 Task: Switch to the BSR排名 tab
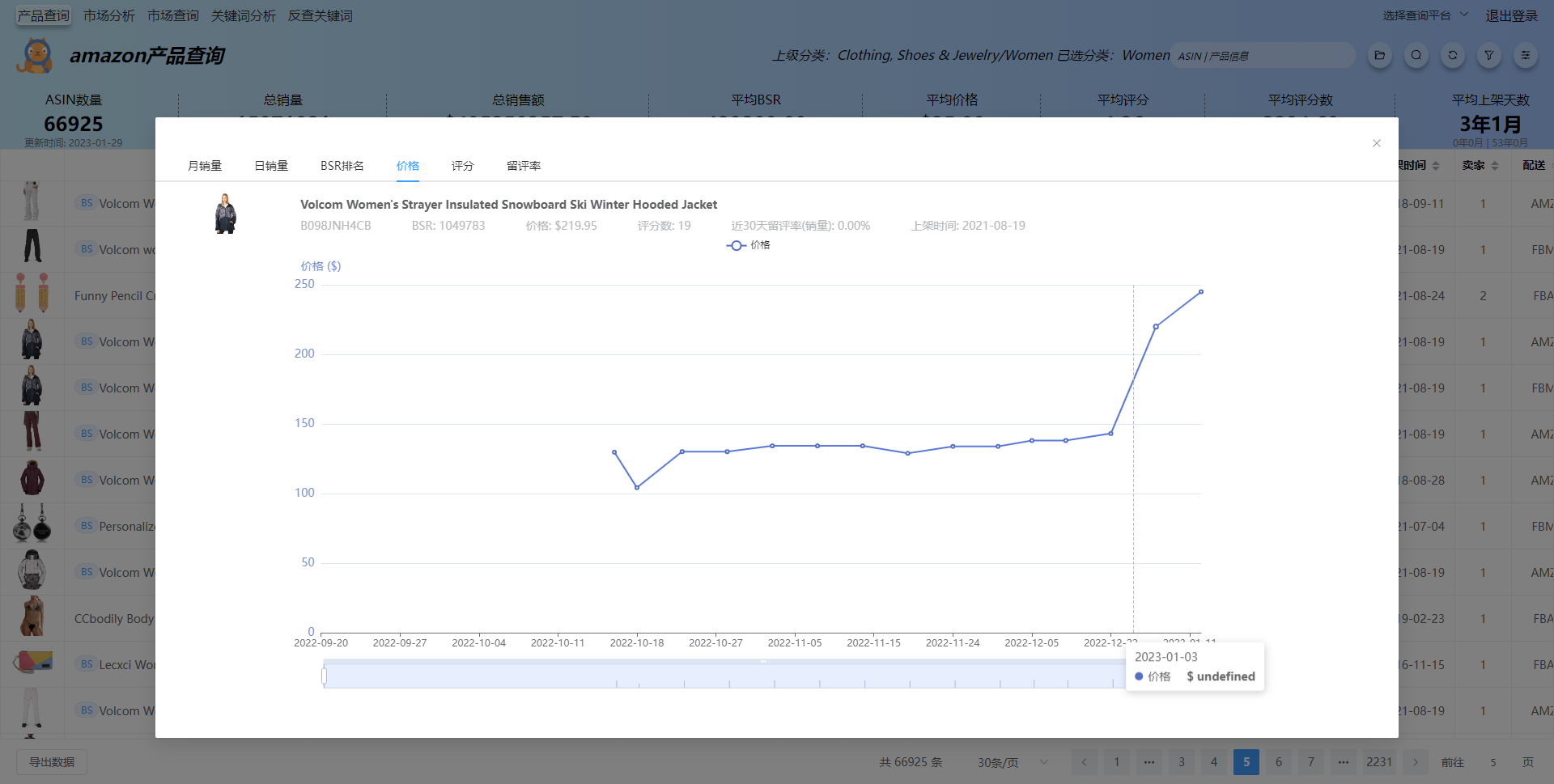coord(342,166)
